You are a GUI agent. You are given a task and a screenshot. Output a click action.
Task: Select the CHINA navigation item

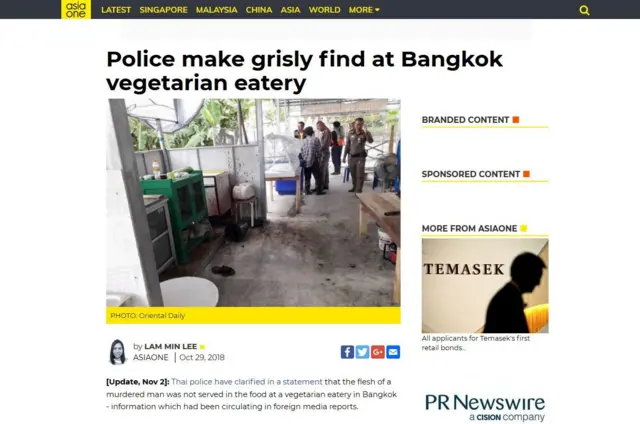tap(259, 10)
